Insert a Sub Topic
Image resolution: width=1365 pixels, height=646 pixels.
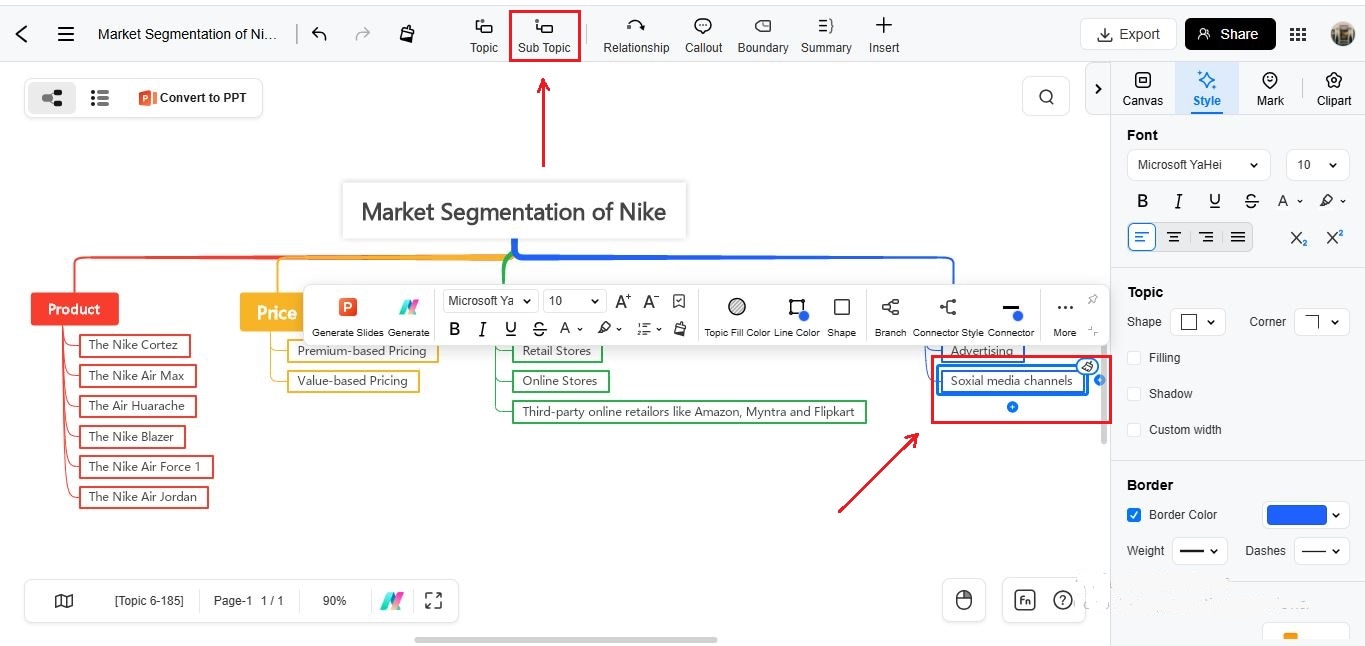(x=544, y=35)
